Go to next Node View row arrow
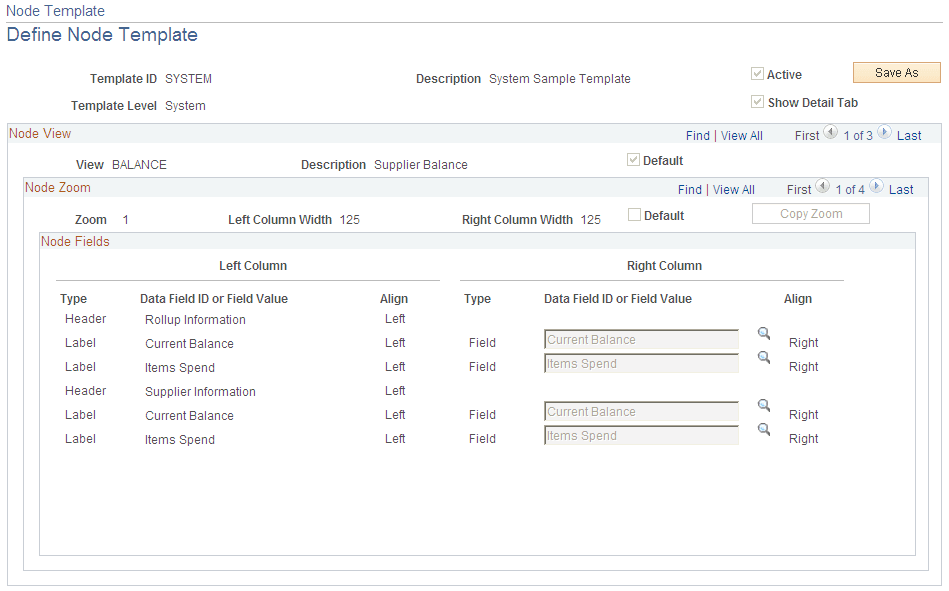 [x=884, y=134]
